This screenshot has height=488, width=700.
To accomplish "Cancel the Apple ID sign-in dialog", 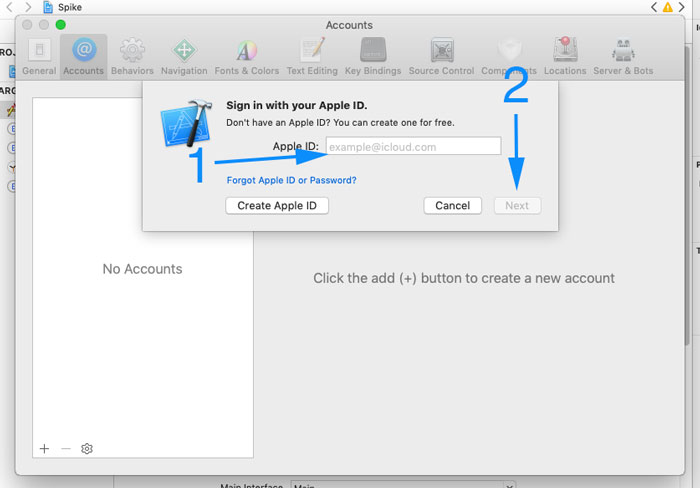I will click(x=452, y=205).
